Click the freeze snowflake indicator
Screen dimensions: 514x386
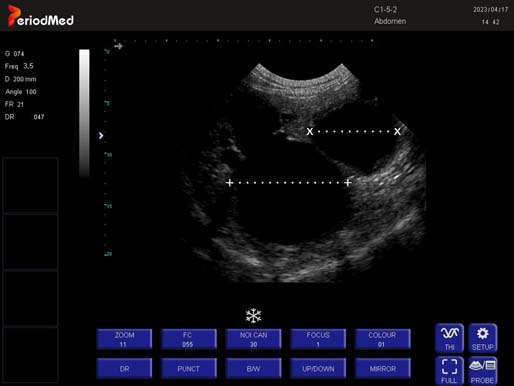253,316
